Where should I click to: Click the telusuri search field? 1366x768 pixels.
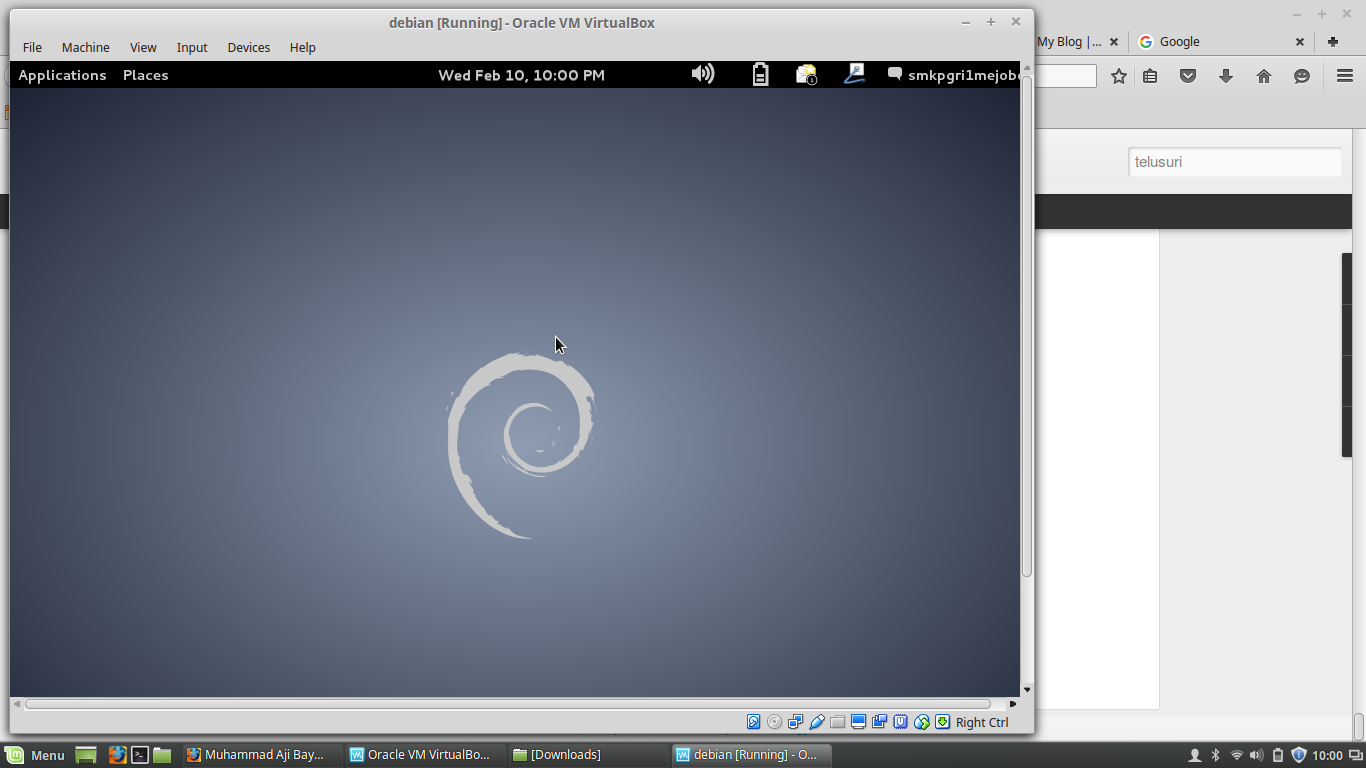[x=1235, y=162]
